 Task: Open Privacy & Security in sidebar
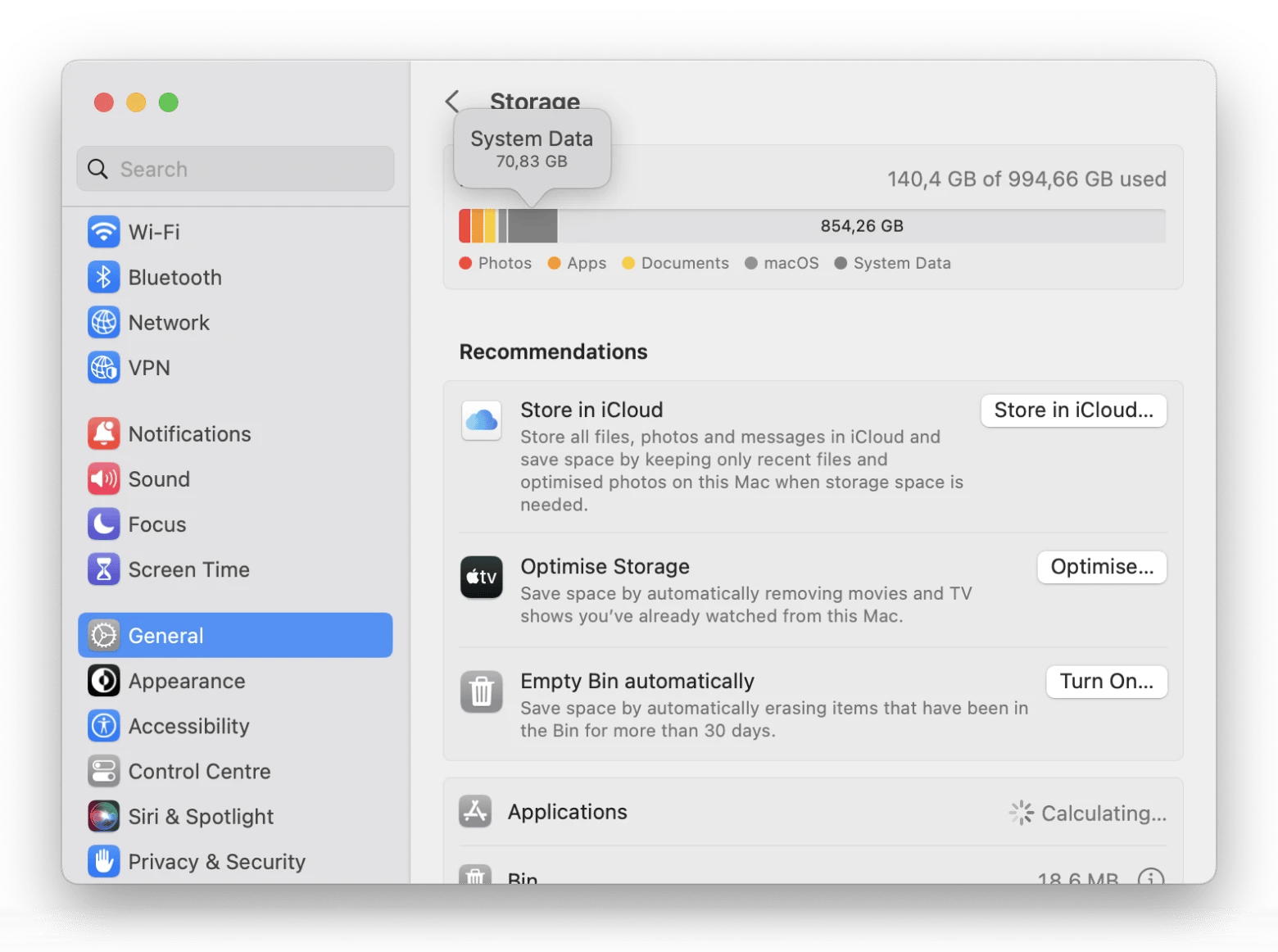point(216,862)
